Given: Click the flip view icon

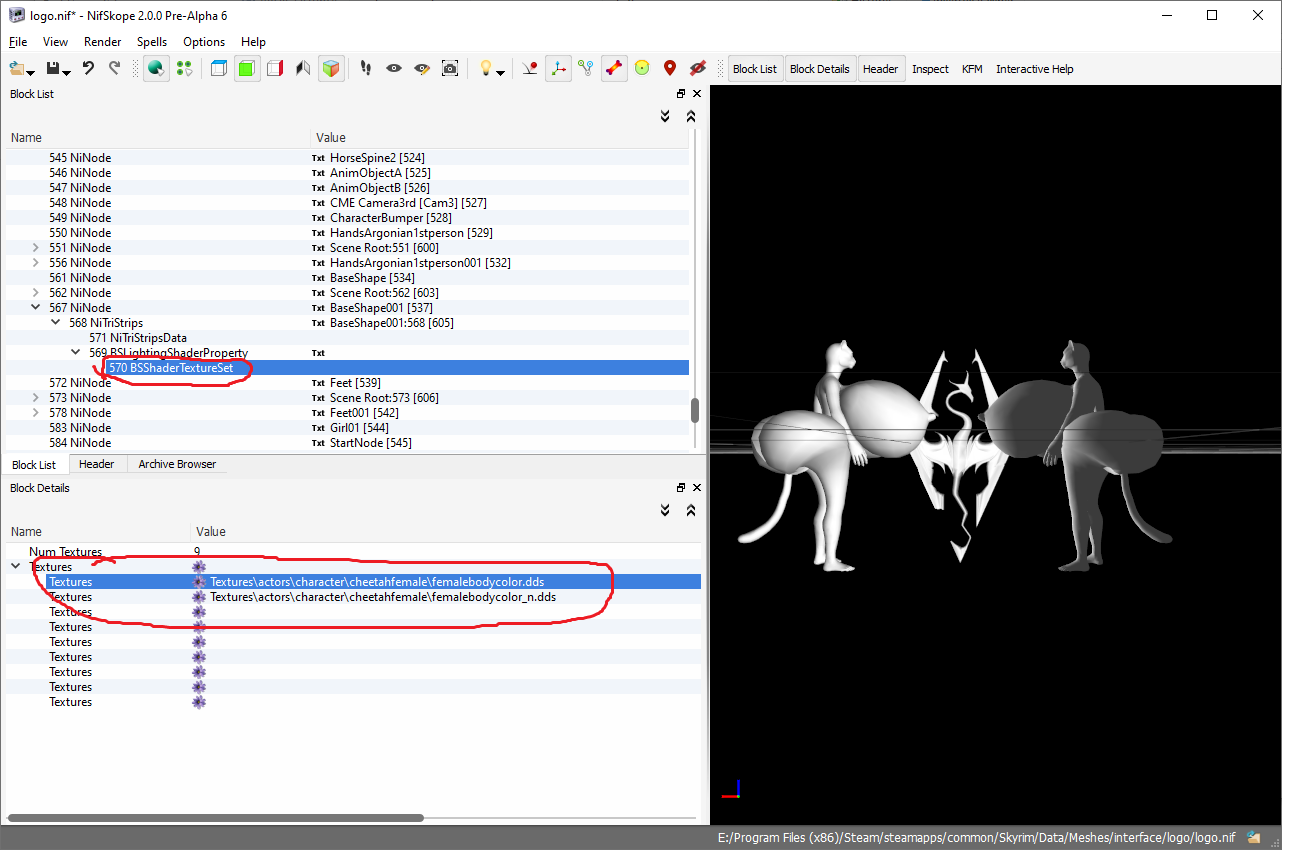Looking at the screenshot, I should (303, 69).
